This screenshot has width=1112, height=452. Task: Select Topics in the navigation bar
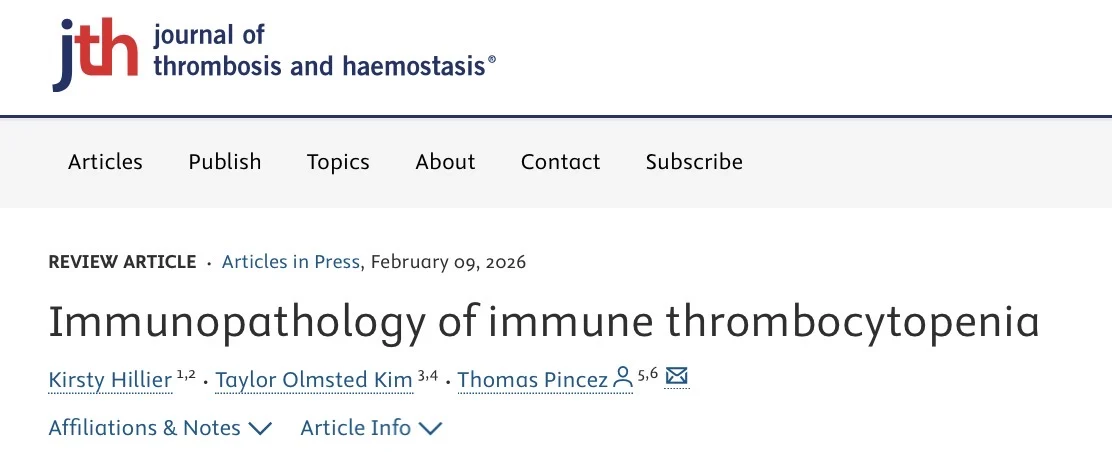pyautogui.click(x=338, y=162)
